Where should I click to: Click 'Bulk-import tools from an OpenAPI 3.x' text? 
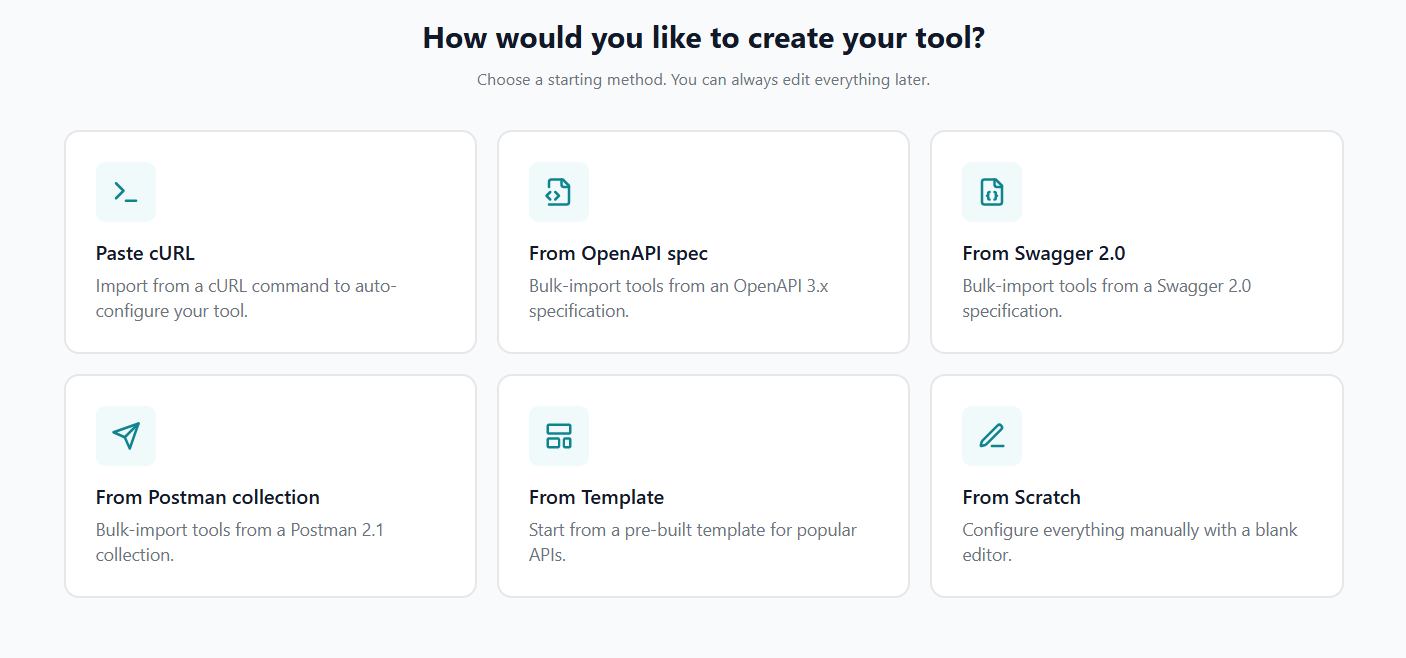point(679,298)
